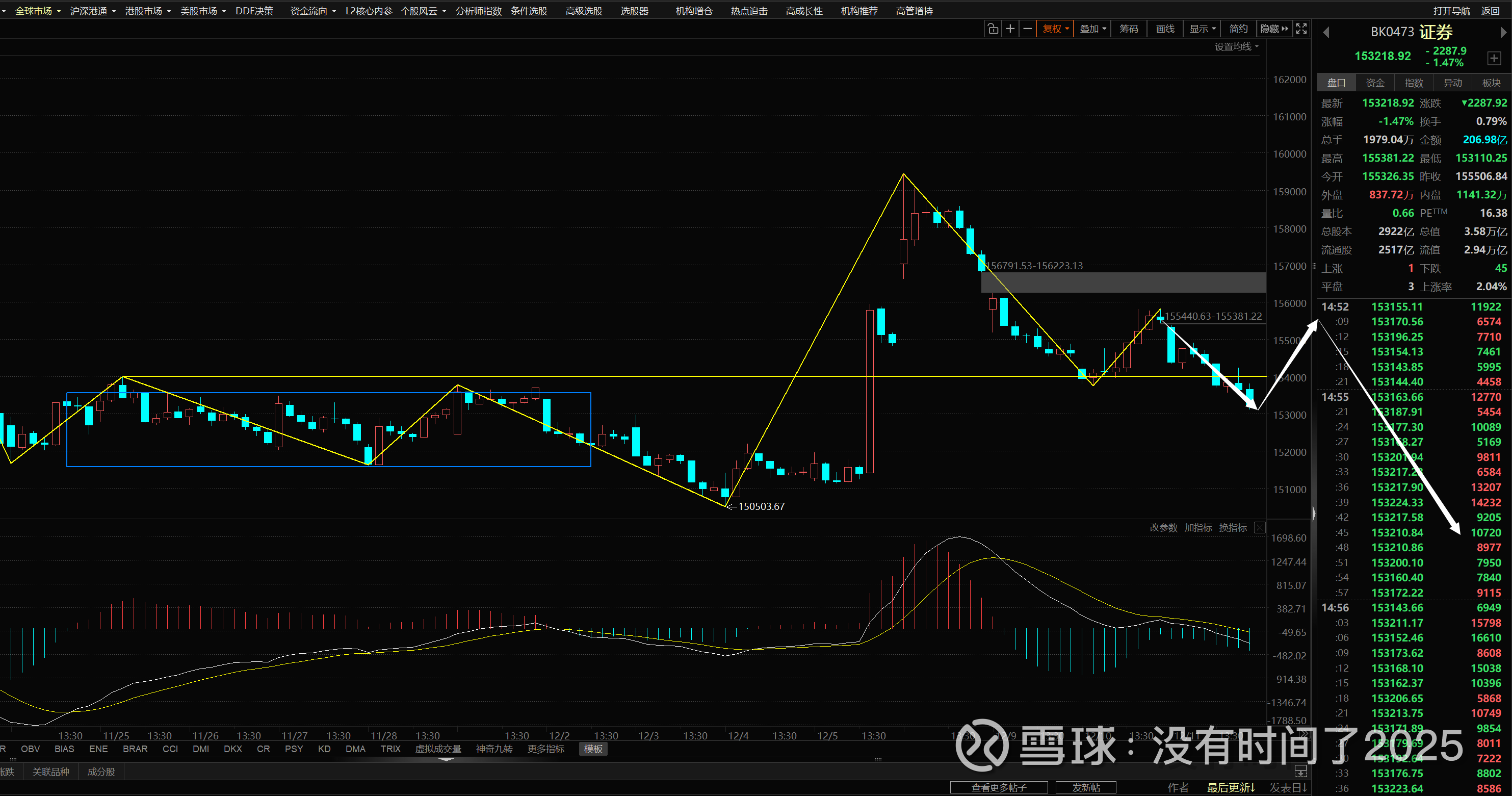1512x796 pixels.
Task: Add 证券 to watchlist via plus box
Action: 1494,58
